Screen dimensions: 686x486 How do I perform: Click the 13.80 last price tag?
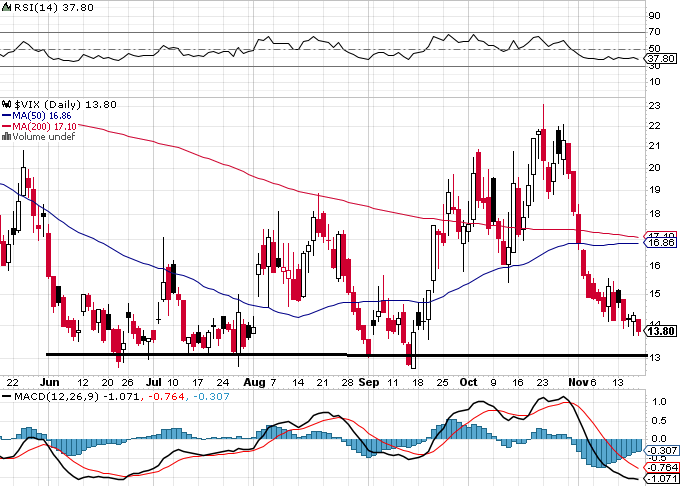(661, 331)
